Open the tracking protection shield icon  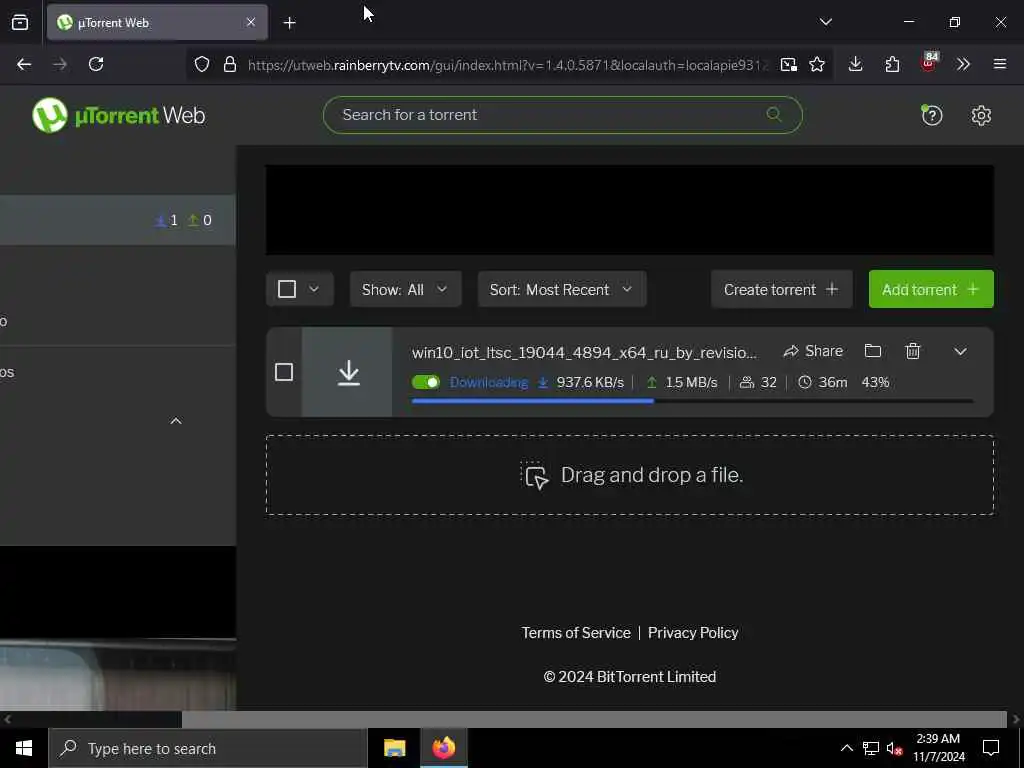202,64
